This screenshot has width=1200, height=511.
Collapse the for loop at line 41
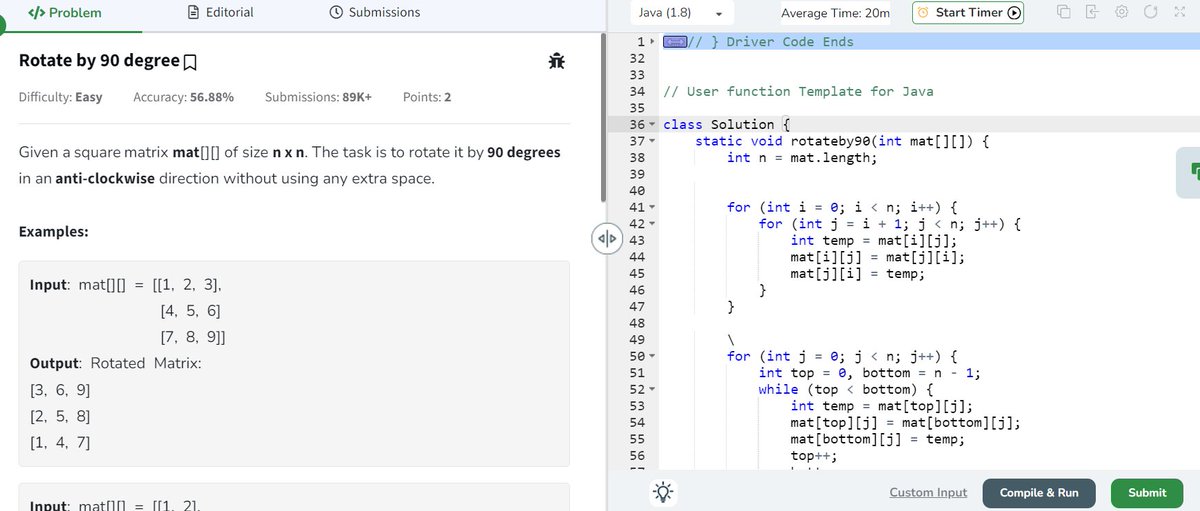point(653,207)
